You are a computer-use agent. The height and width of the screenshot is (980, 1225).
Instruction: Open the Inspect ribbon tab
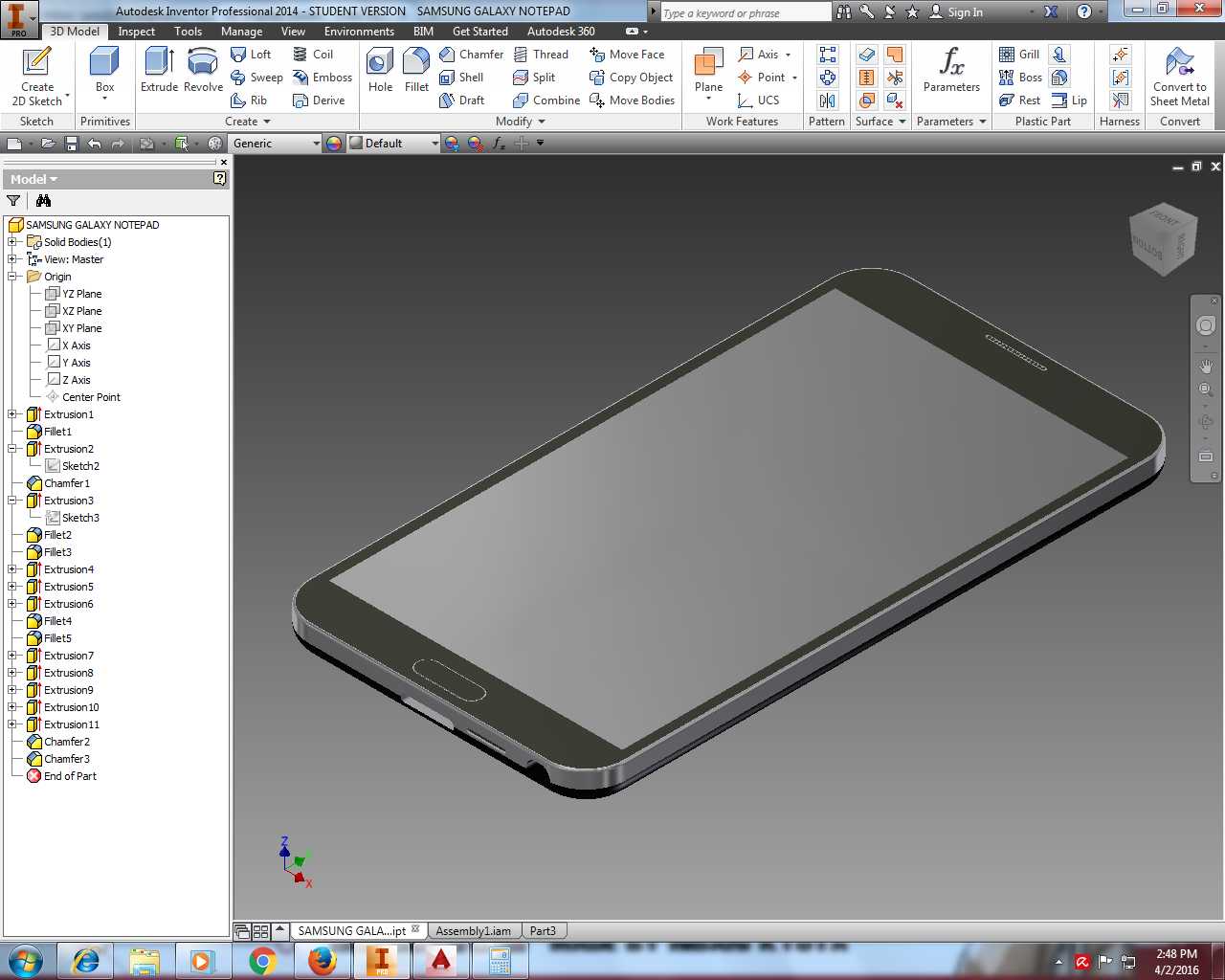point(136,32)
